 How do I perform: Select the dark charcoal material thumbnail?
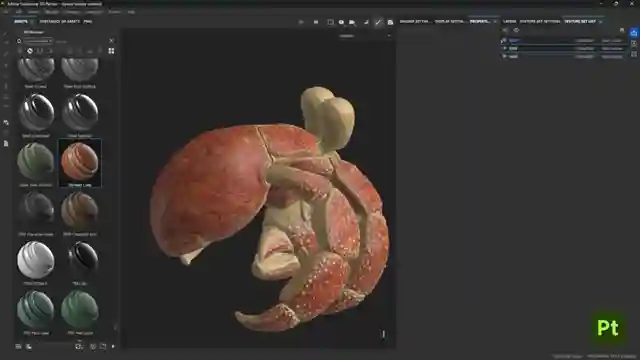pyautogui.click(x=36, y=211)
